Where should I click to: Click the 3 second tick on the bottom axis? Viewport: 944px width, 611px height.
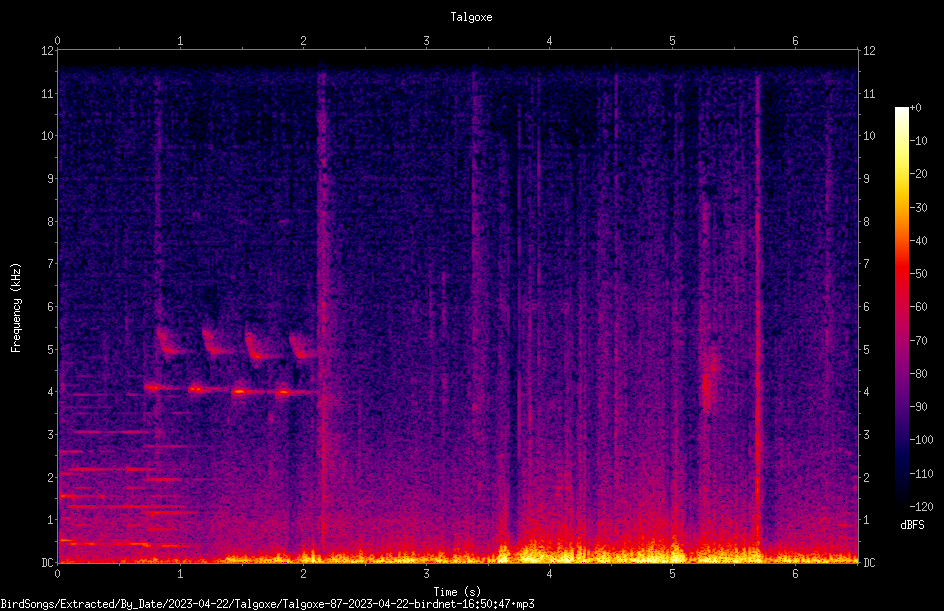tap(426, 574)
